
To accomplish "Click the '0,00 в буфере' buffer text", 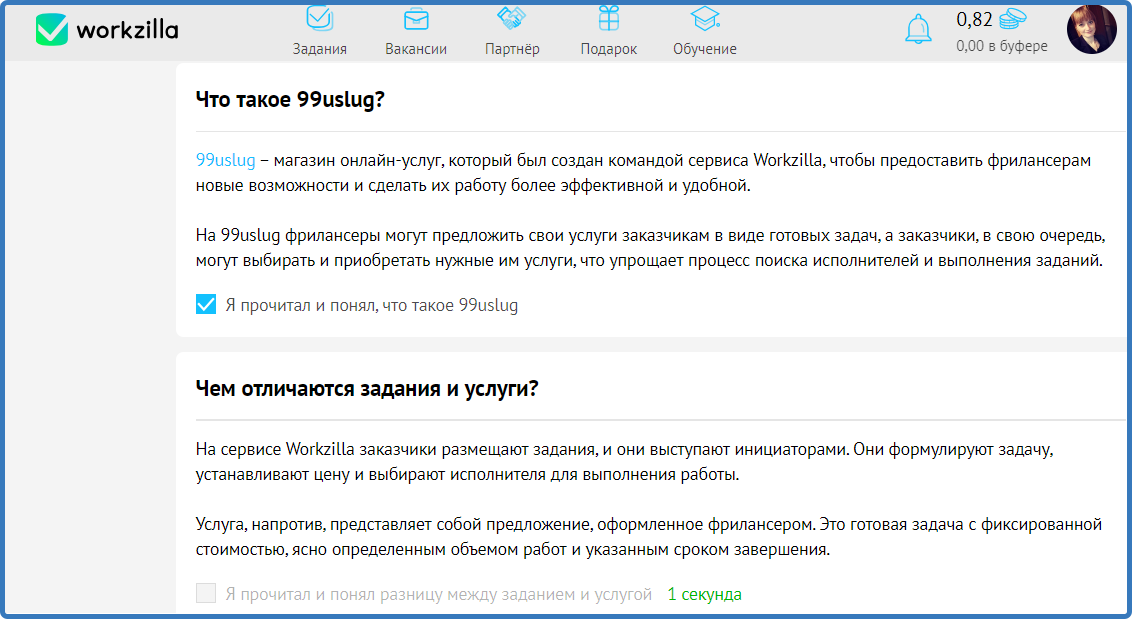I will coord(1001,46).
